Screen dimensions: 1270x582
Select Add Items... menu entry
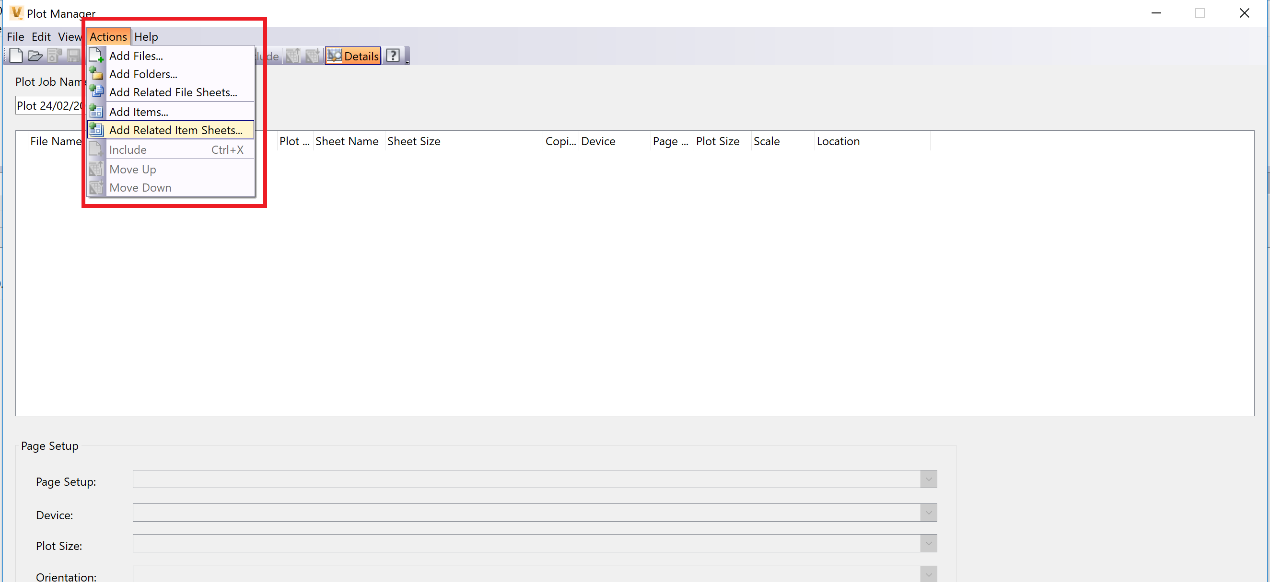click(170, 112)
